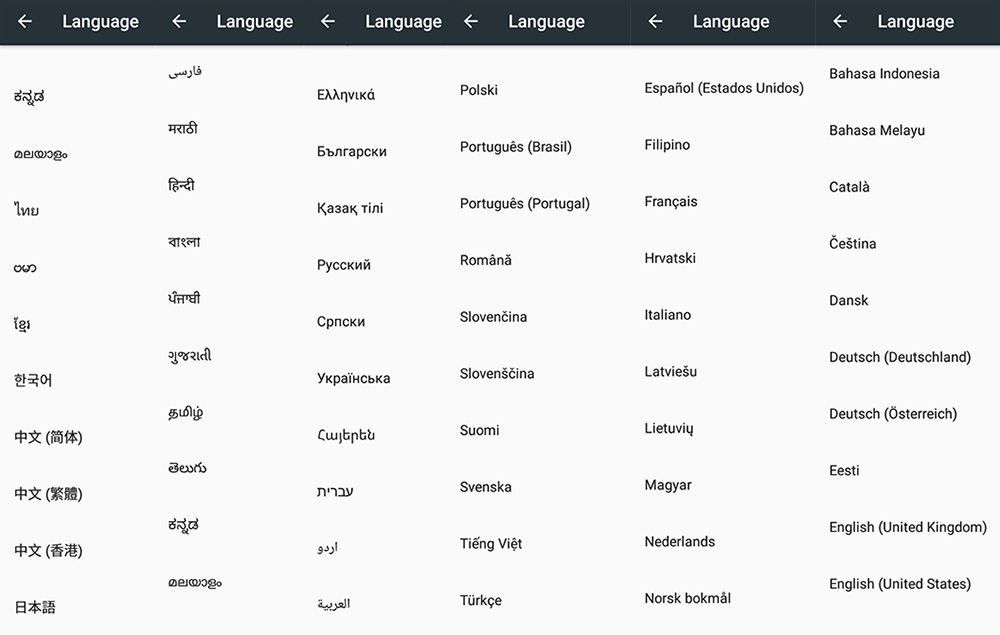
Task: Select Bahasa Melayu language
Action: (877, 130)
